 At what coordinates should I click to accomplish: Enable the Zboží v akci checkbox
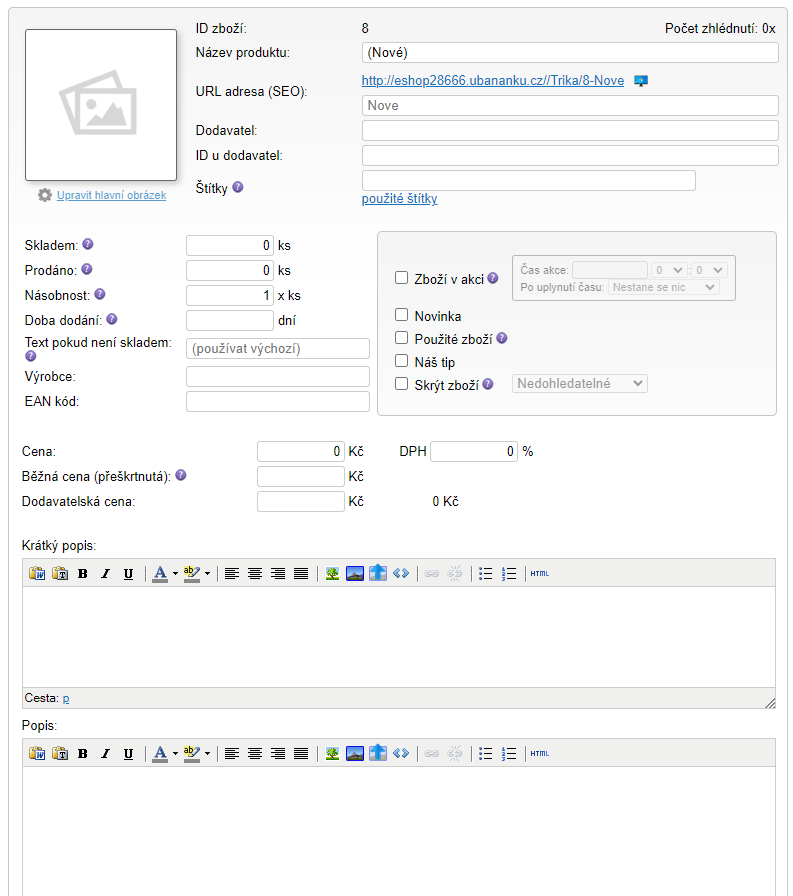click(x=402, y=279)
